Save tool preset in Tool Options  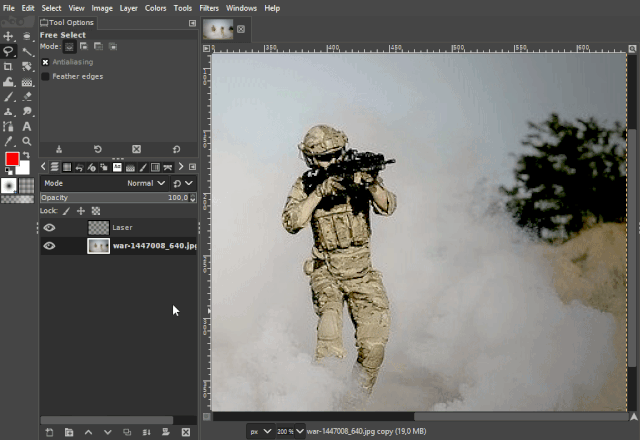pyautogui.click(x=59, y=149)
